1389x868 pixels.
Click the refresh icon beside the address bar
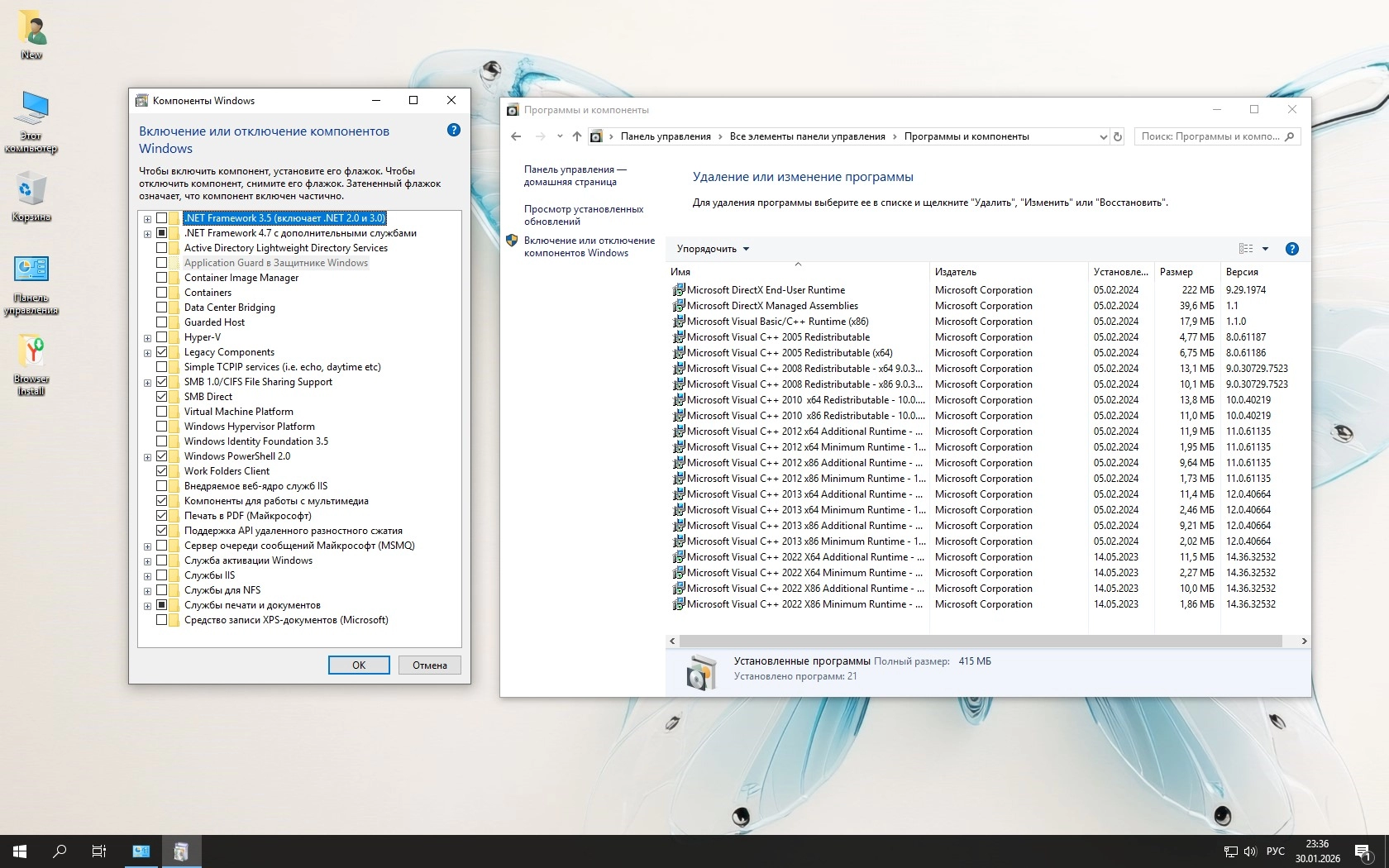(1118, 136)
